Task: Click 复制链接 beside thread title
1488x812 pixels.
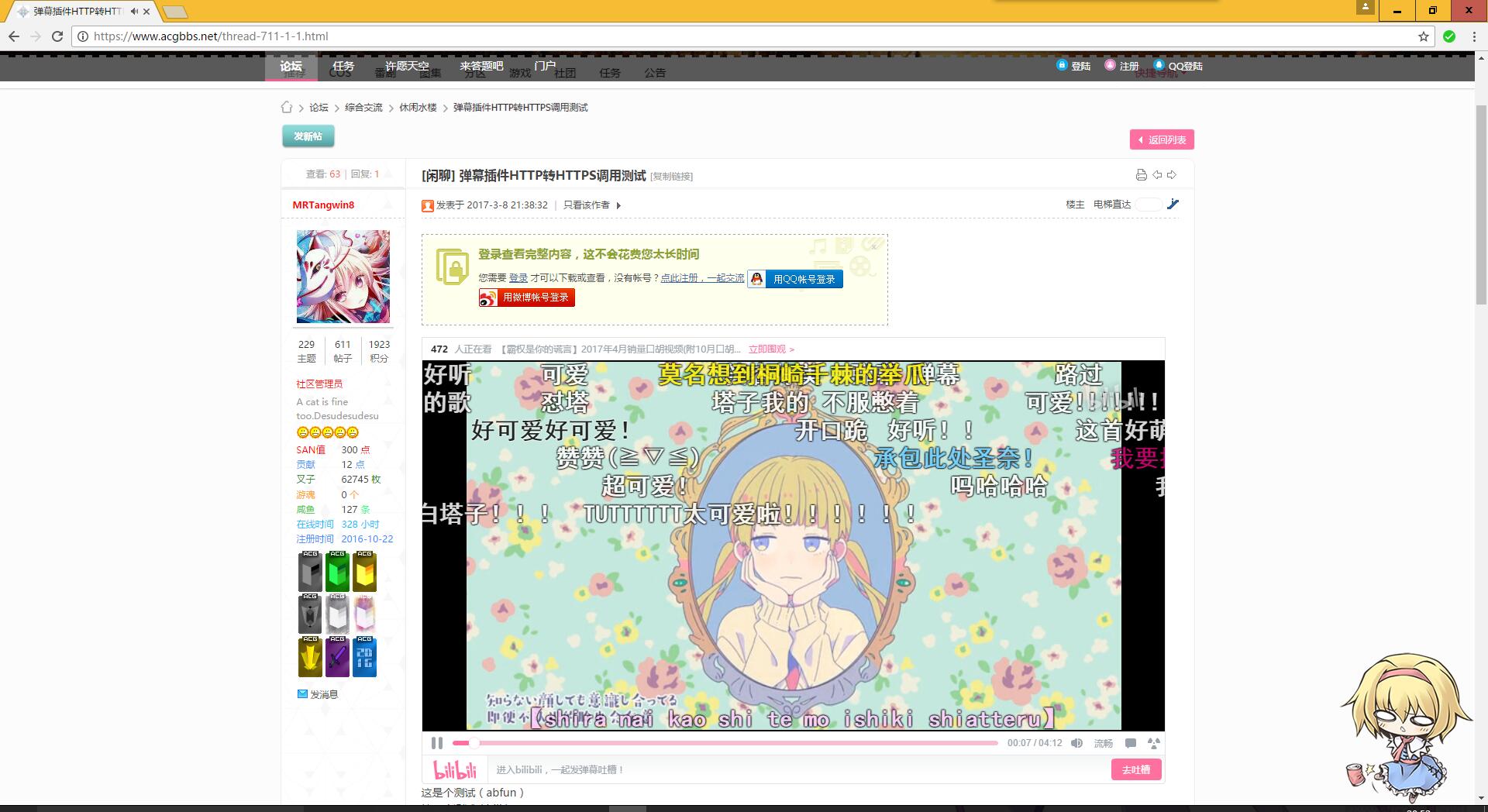Action: [x=671, y=177]
